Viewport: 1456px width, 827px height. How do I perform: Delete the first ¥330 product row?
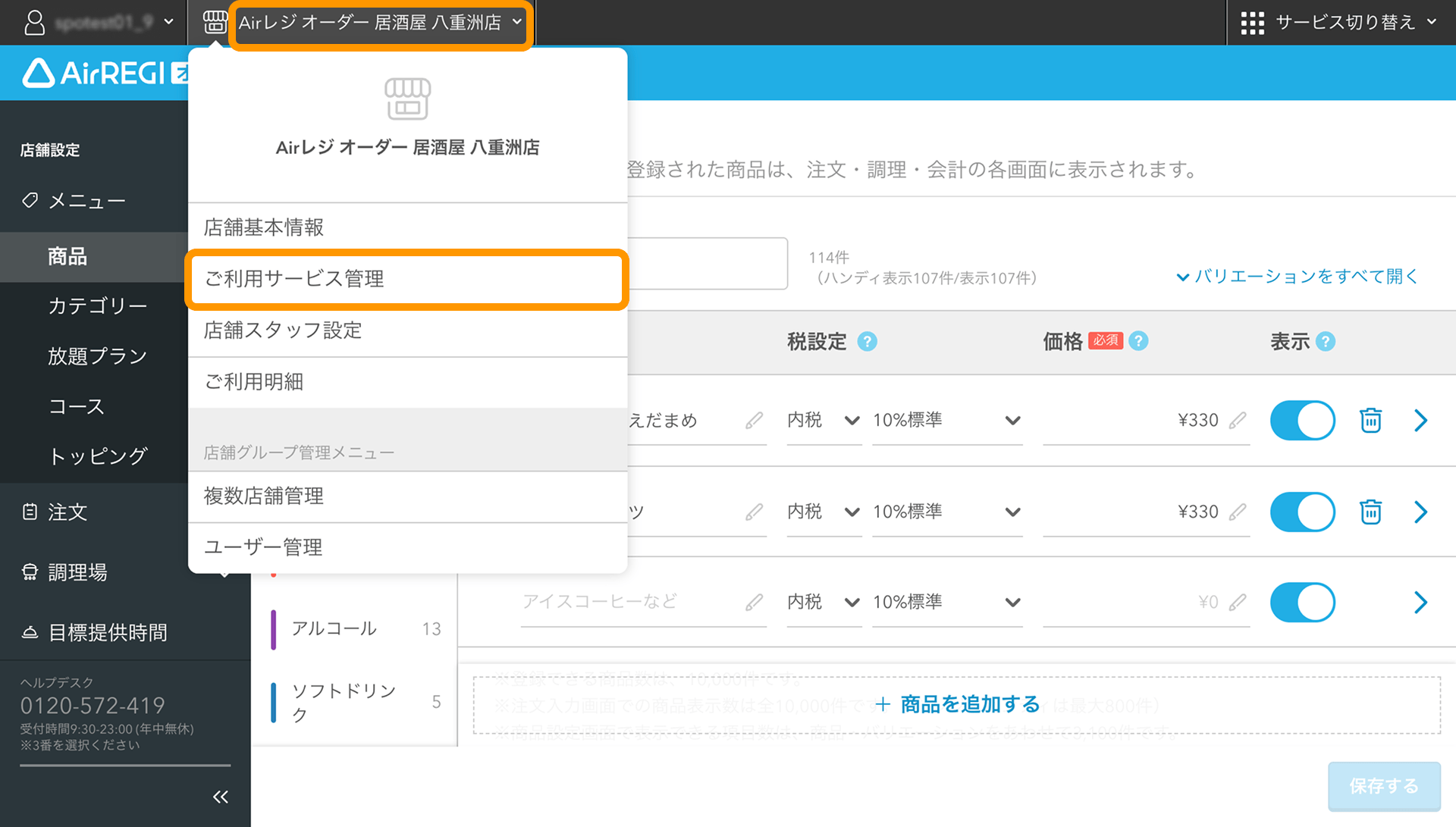(1370, 420)
